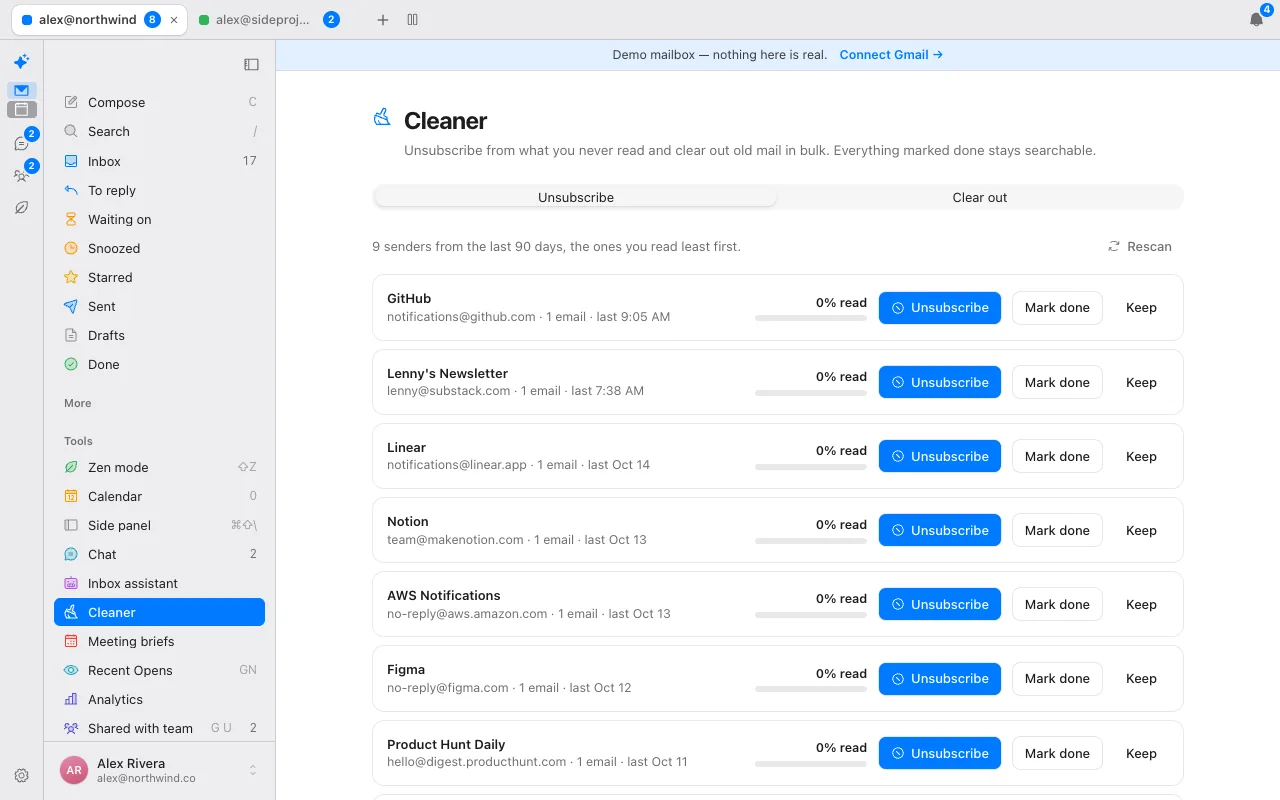Viewport: 1280px width, 800px height.
Task: Click the split view icon beside the plus
Action: 413,20
